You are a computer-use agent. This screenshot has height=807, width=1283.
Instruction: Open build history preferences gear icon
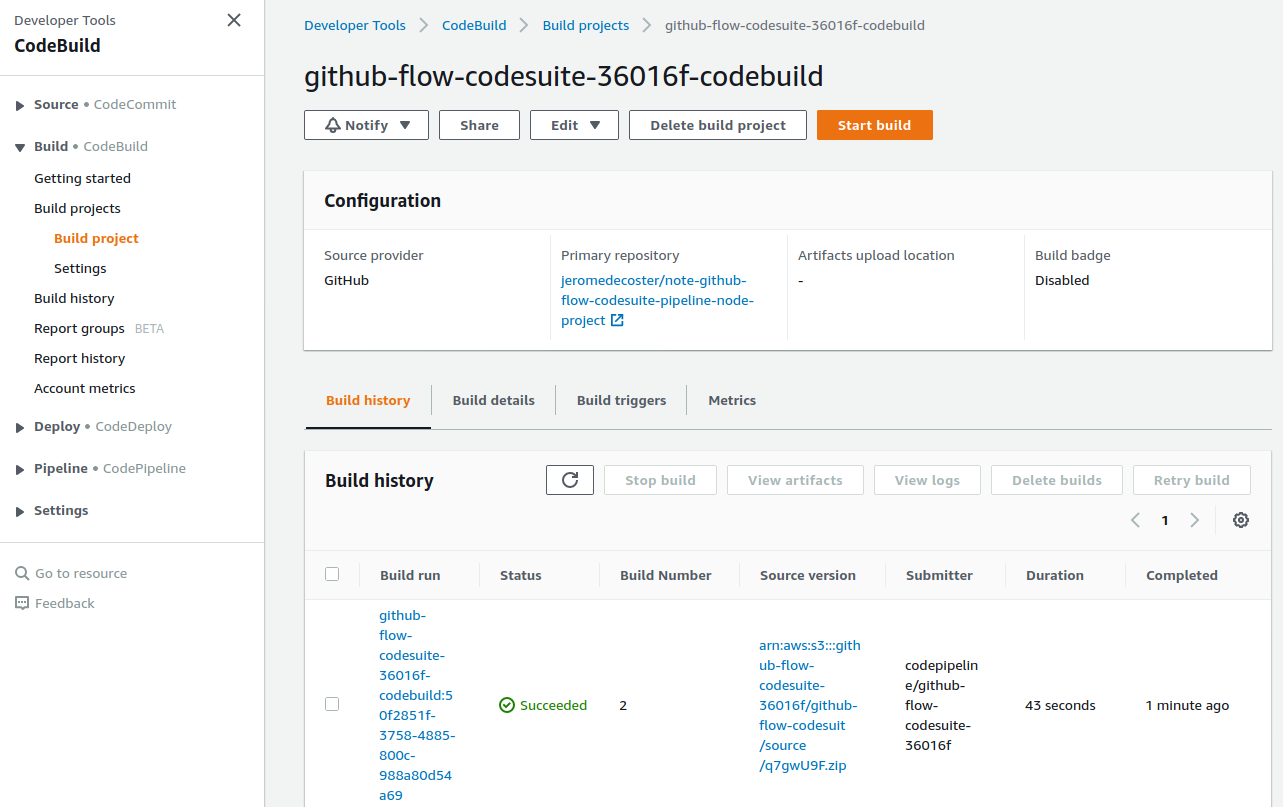(1241, 520)
